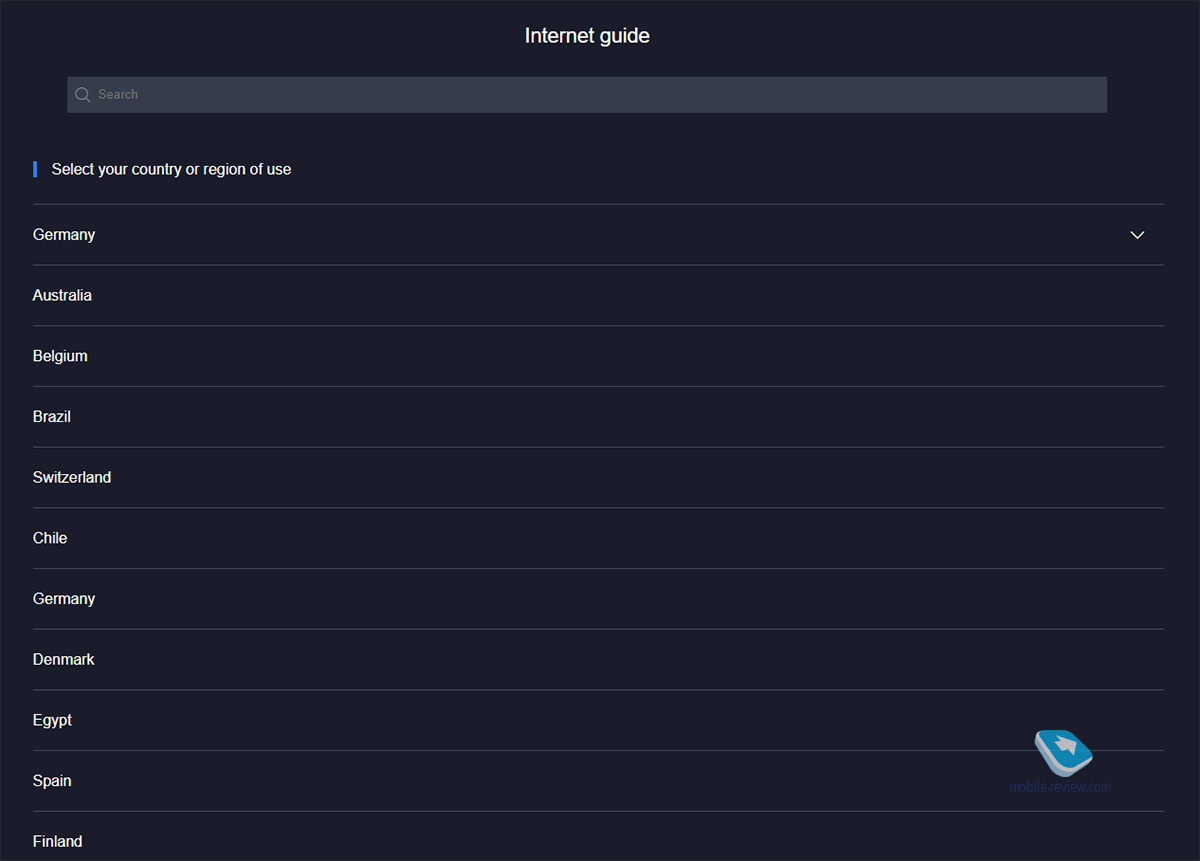Choose Belgium in the region list

point(60,356)
